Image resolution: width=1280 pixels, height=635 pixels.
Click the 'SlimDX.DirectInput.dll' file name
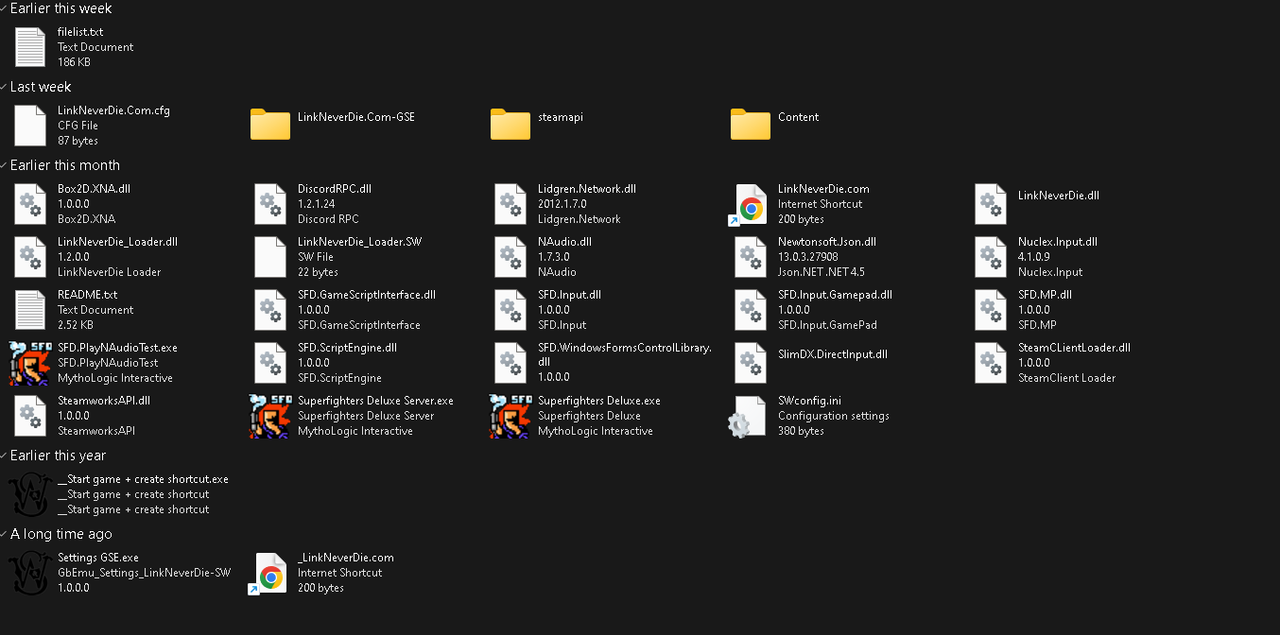pyautogui.click(x=833, y=354)
